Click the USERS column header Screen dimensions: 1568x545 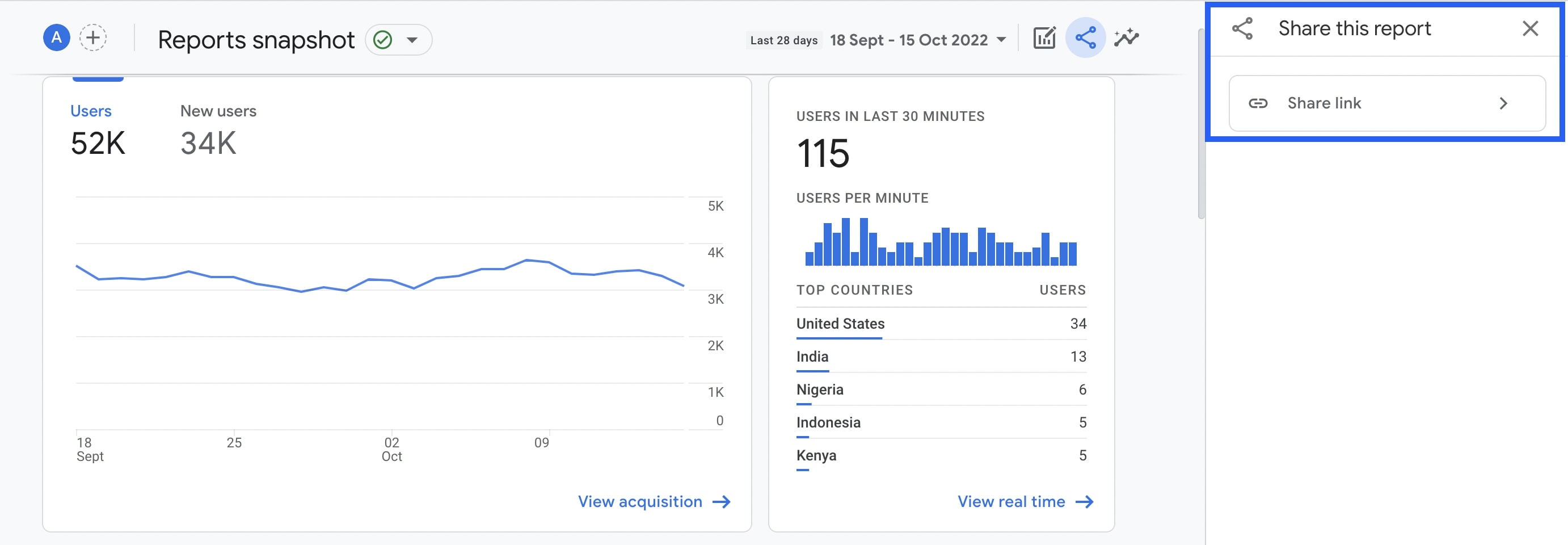1062,291
